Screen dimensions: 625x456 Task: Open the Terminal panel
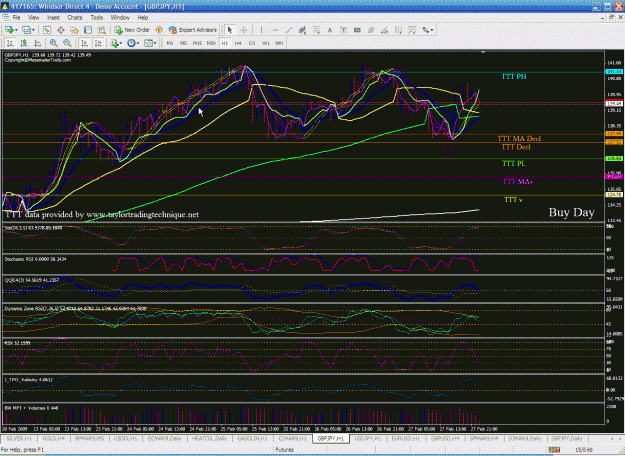click(x=88, y=30)
